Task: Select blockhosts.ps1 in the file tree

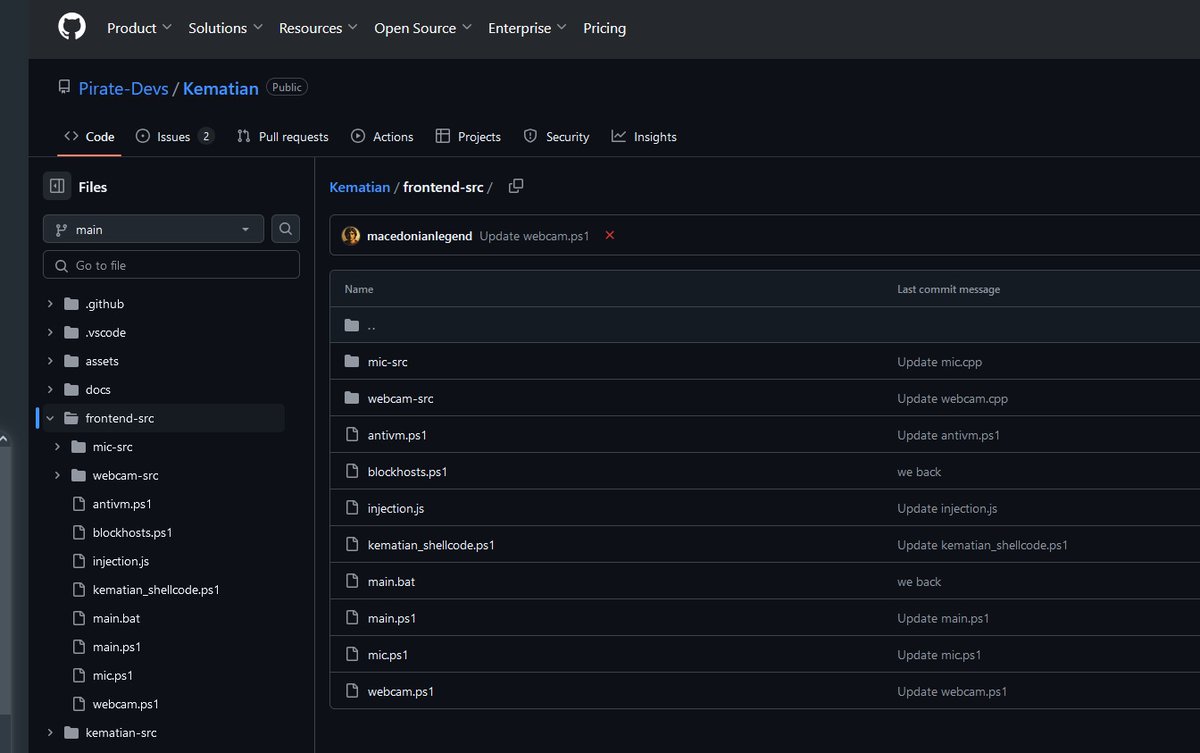Action: click(132, 532)
